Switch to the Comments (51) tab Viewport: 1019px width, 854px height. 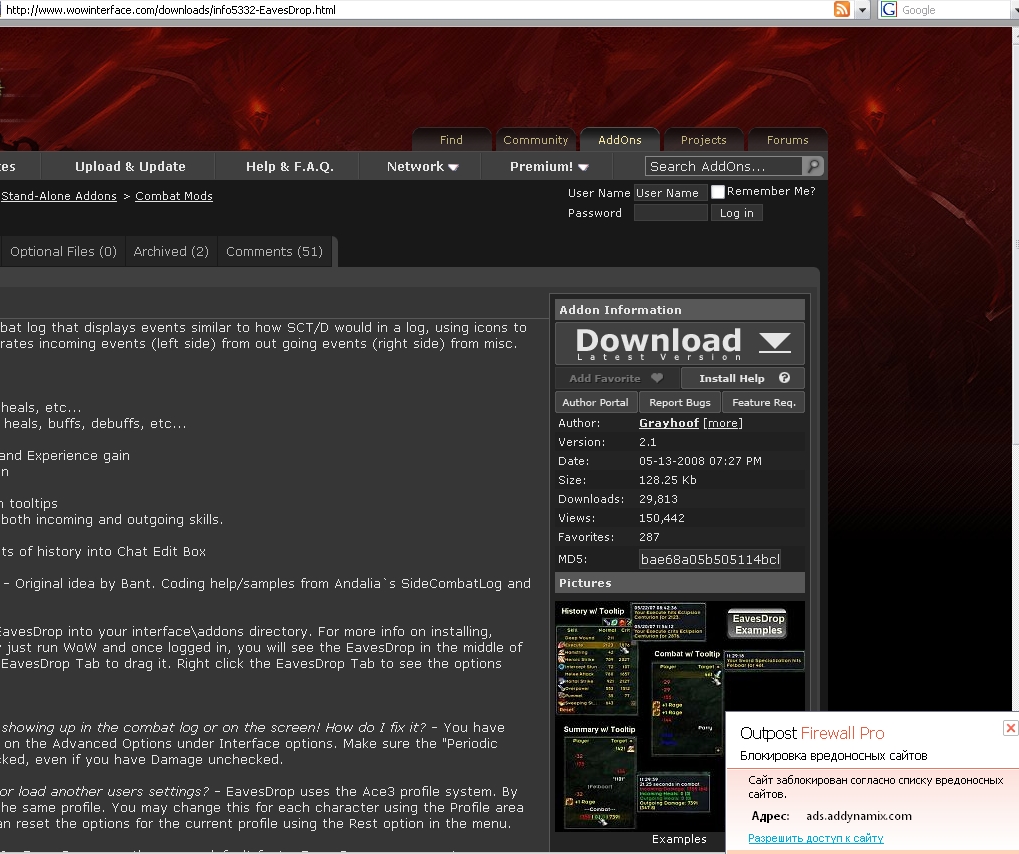(x=274, y=252)
